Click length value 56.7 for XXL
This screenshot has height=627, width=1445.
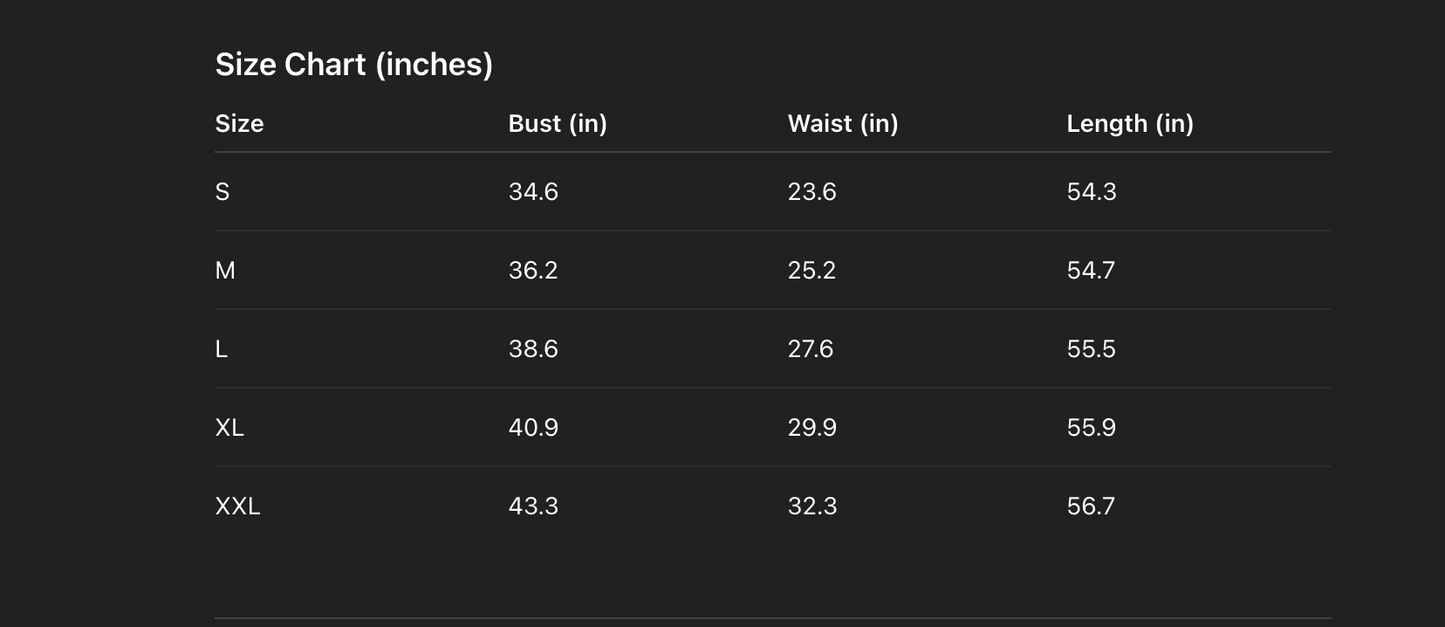(1090, 506)
